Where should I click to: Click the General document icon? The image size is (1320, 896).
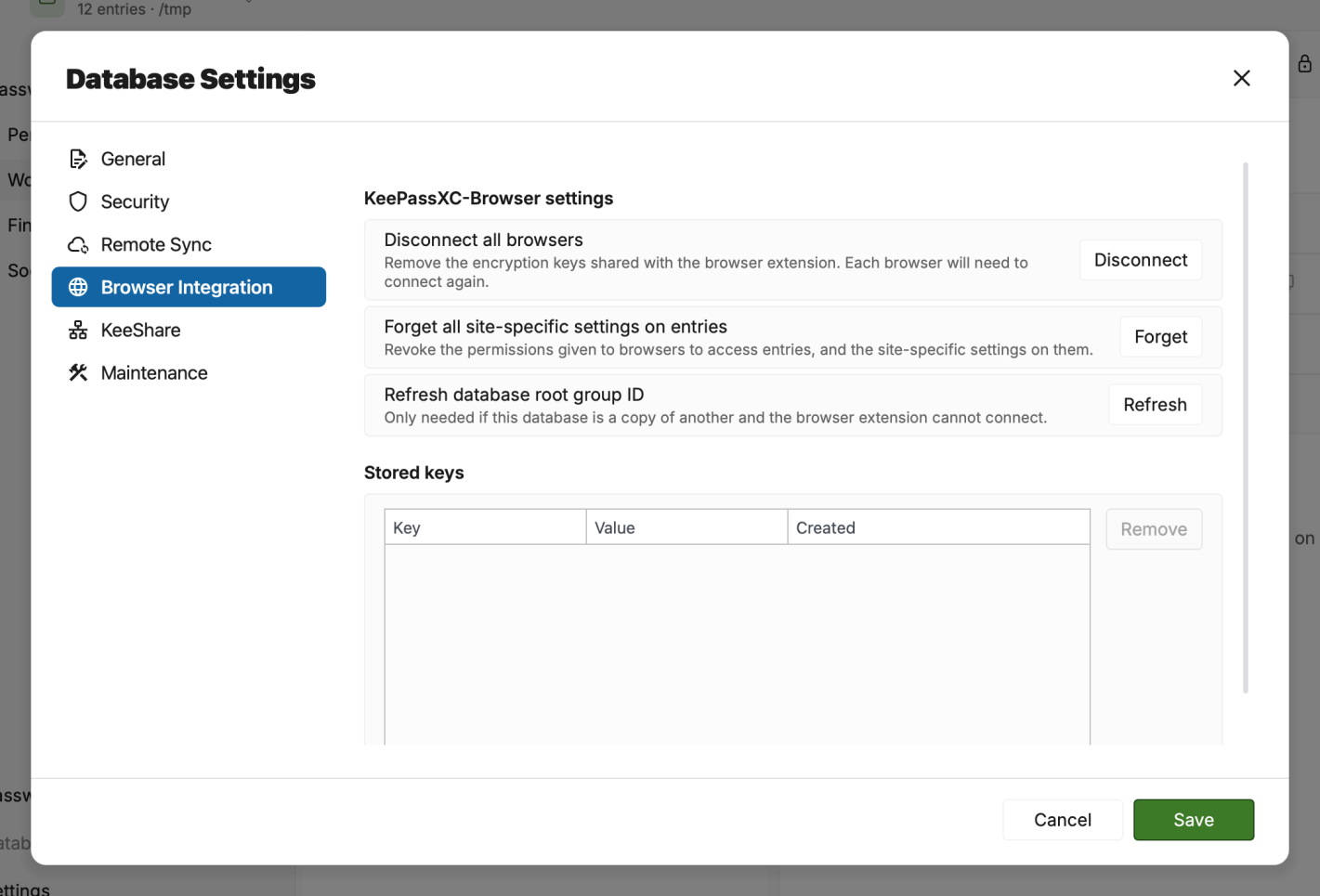[x=78, y=159]
